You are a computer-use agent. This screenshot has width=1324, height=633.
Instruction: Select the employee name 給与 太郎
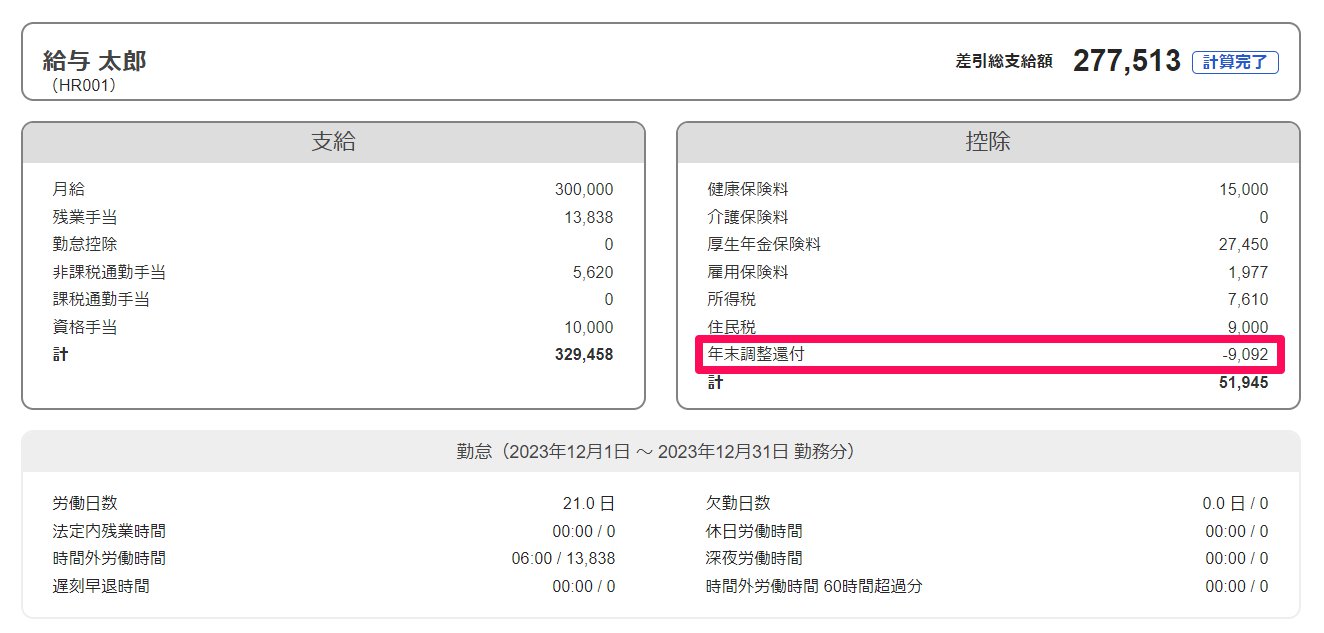[x=94, y=61]
